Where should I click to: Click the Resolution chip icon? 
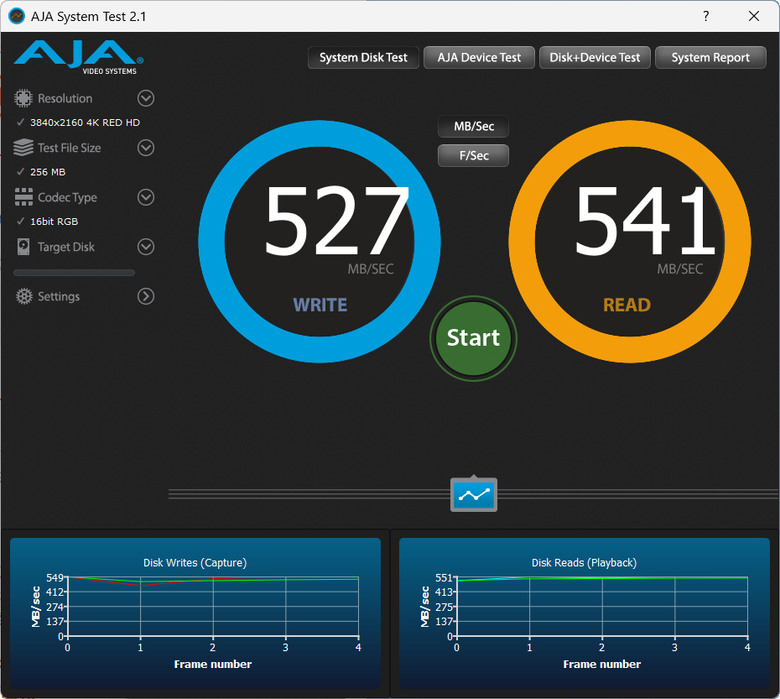(x=23, y=98)
